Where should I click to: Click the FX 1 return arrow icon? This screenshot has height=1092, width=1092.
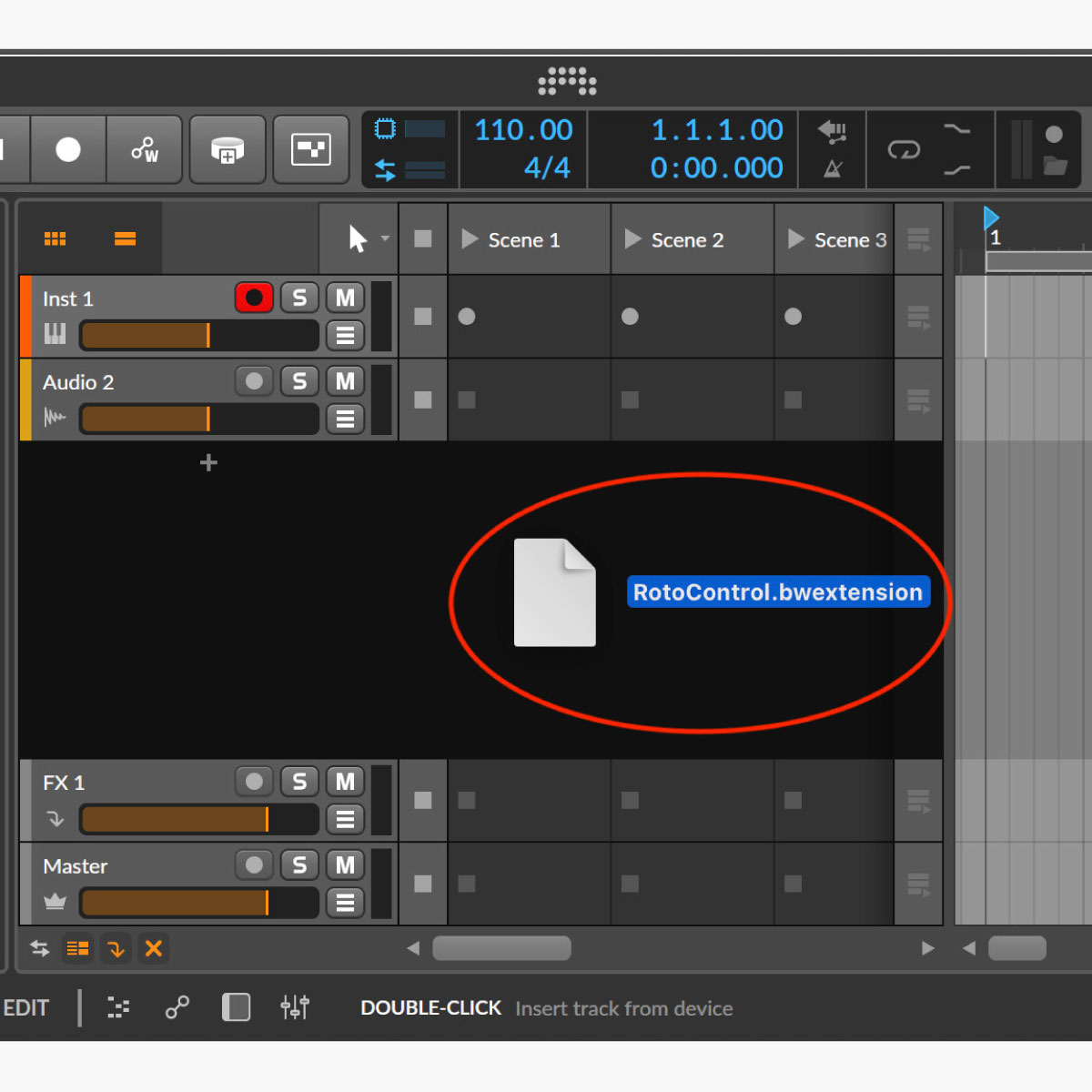tap(56, 819)
